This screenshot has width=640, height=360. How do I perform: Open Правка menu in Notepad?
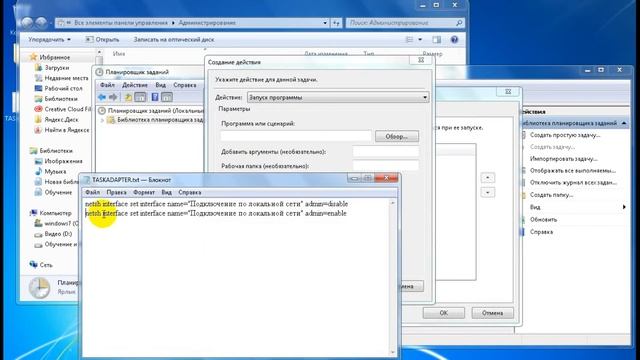tap(116, 192)
